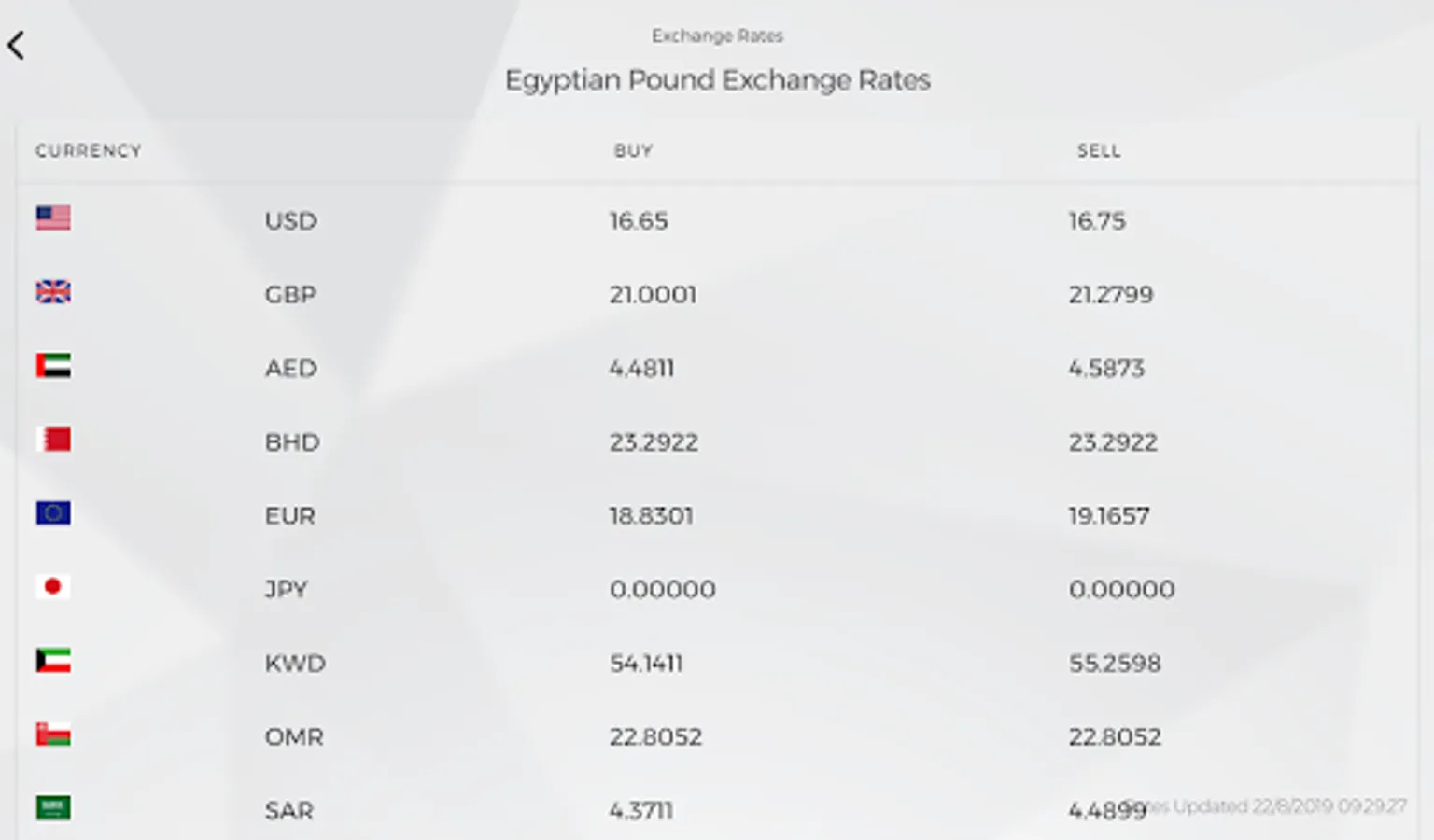
Task: Click the Egyptian Pound Exchange Rates title
Action: [x=717, y=81]
